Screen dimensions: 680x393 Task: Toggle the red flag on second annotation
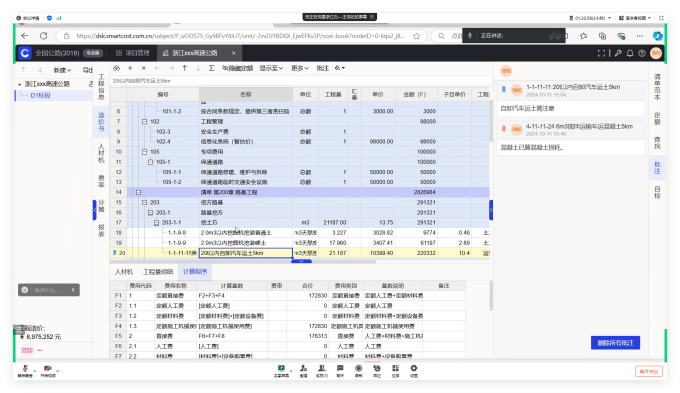(x=504, y=129)
